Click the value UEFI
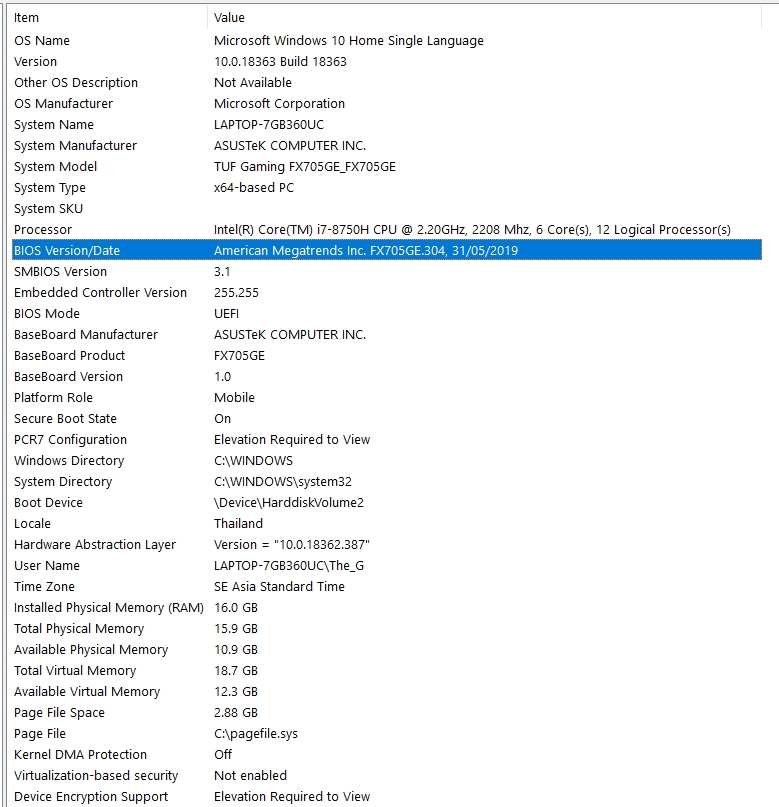779x807 pixels. 226,314
